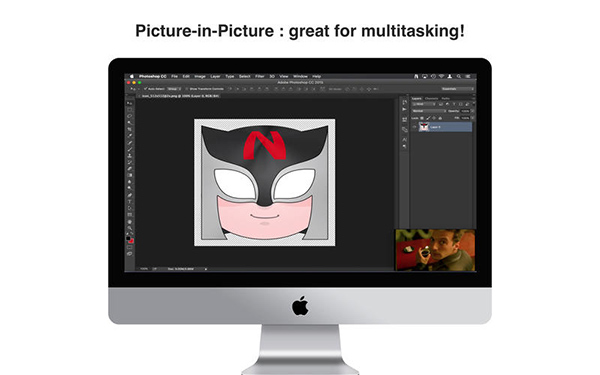Toggle the Auto-Select checkbox
600x375 pixels.
(x=146, y=89)
